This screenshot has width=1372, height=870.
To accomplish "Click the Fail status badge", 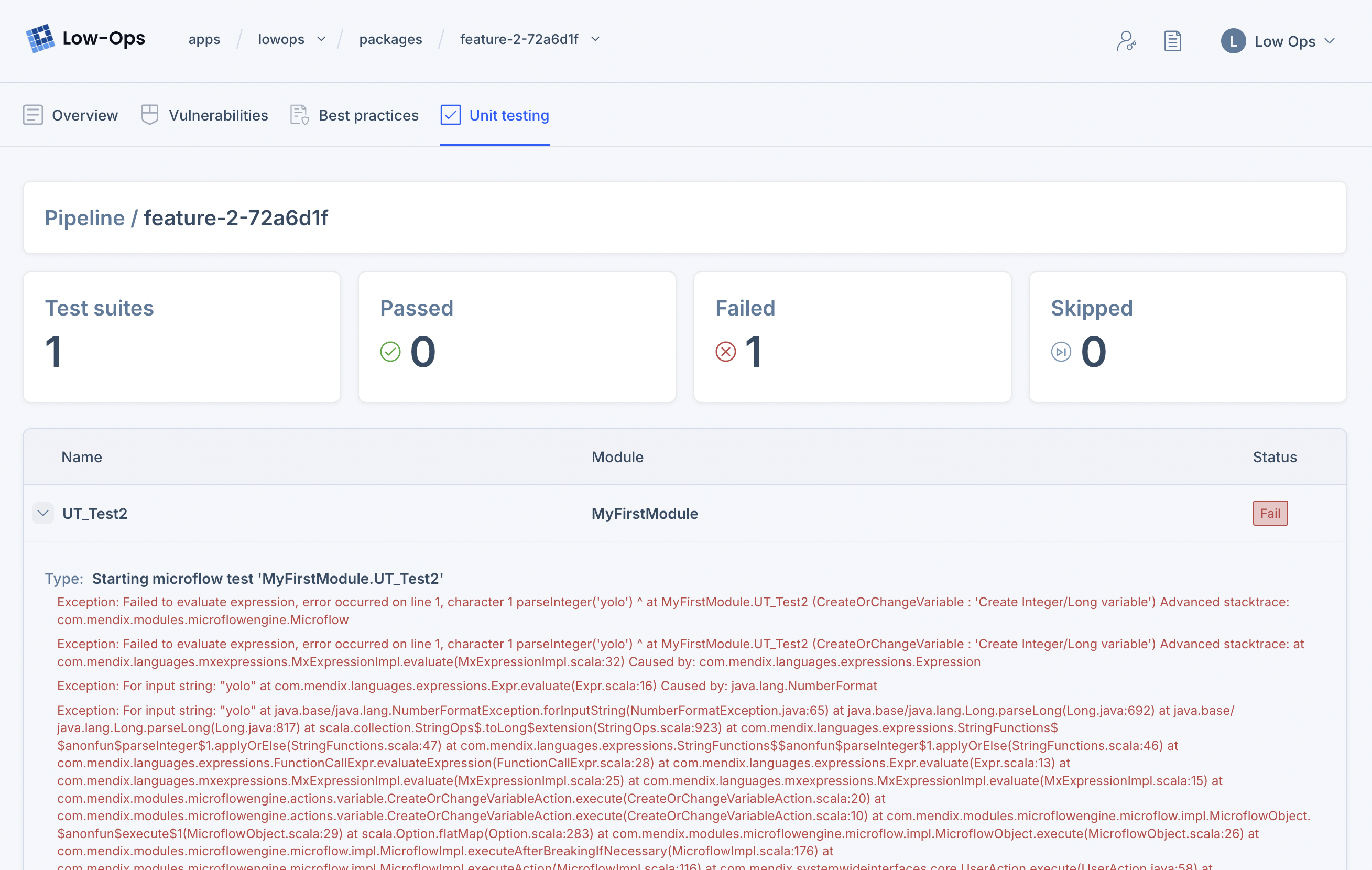I will 1270,513.
